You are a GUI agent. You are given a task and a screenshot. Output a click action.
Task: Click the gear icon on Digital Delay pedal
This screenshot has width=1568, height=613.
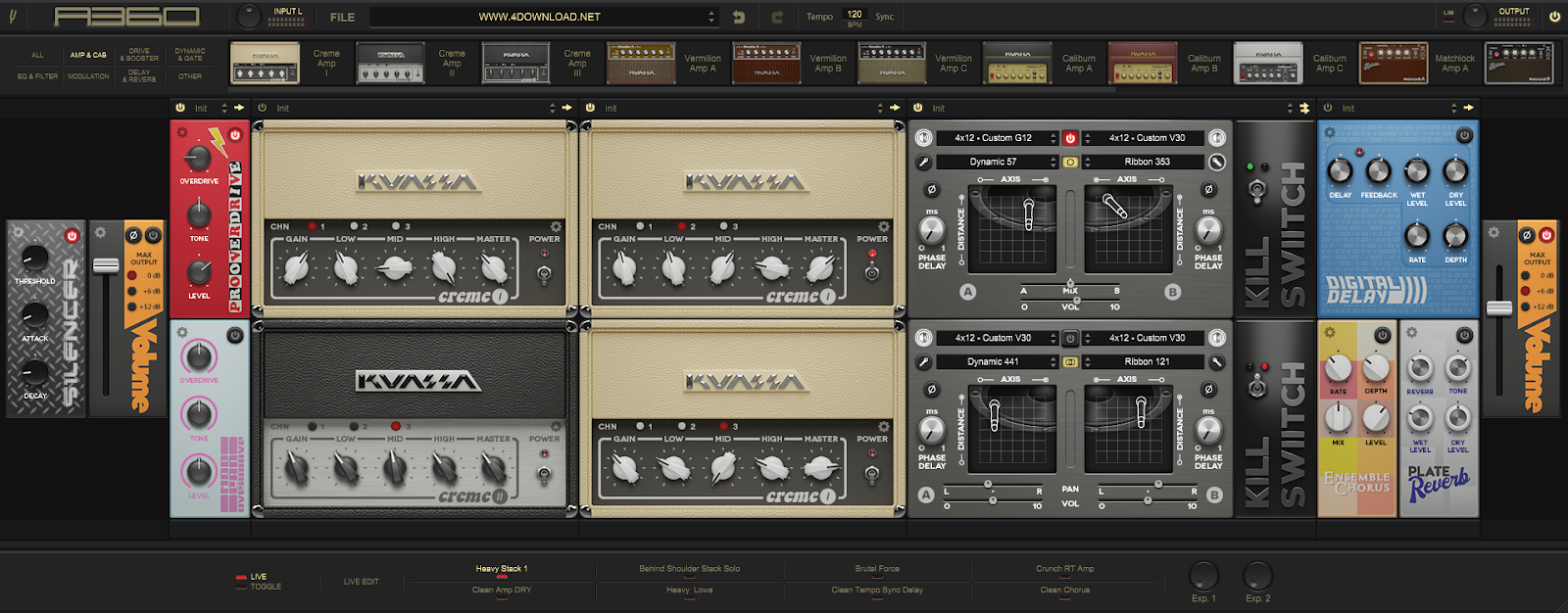[x=1330, y=133]
